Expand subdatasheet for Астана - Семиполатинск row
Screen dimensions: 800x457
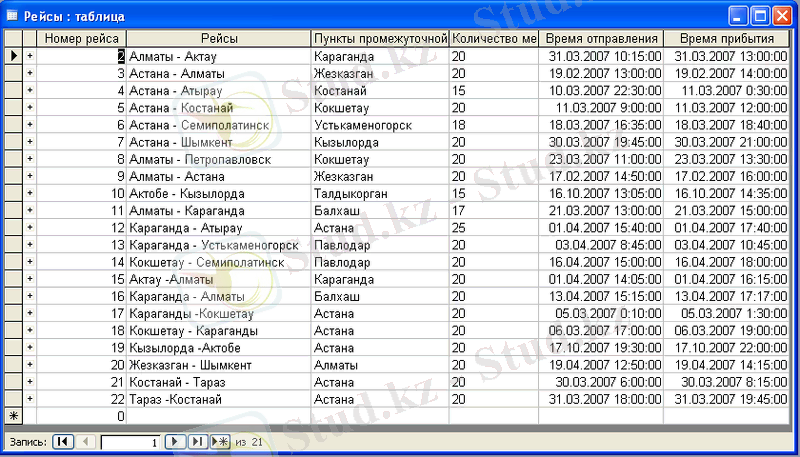click(30, 125)
